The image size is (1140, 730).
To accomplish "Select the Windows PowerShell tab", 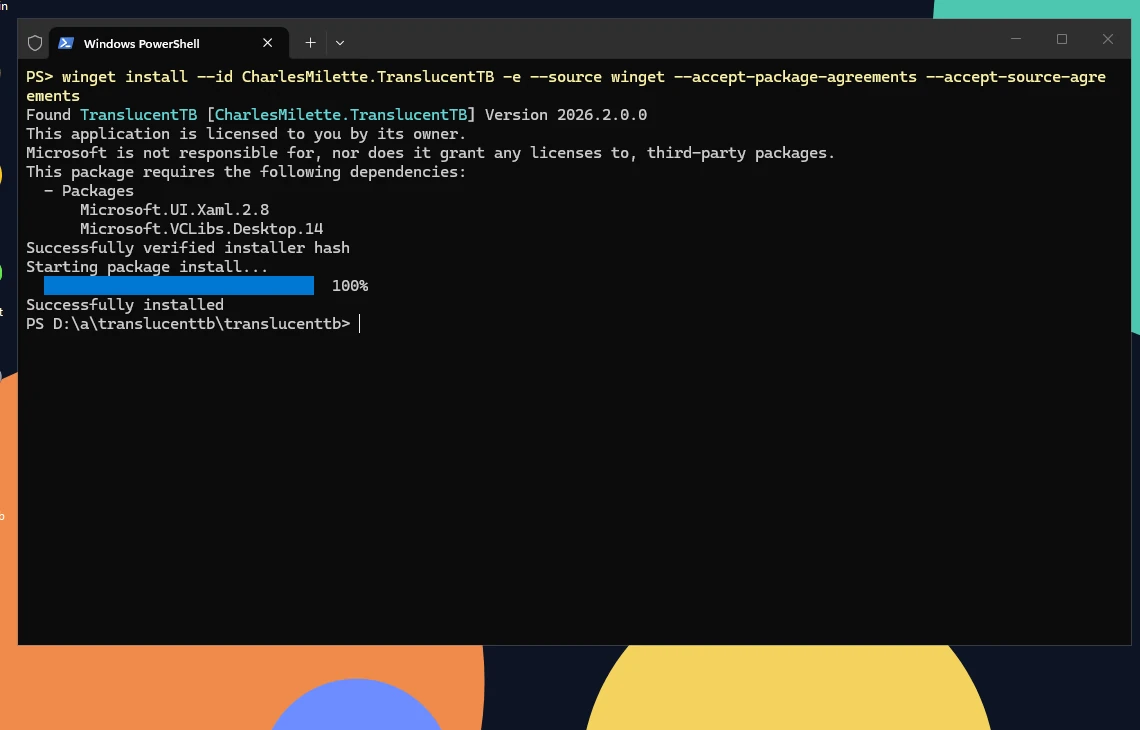I will click(x=169, y=43).
